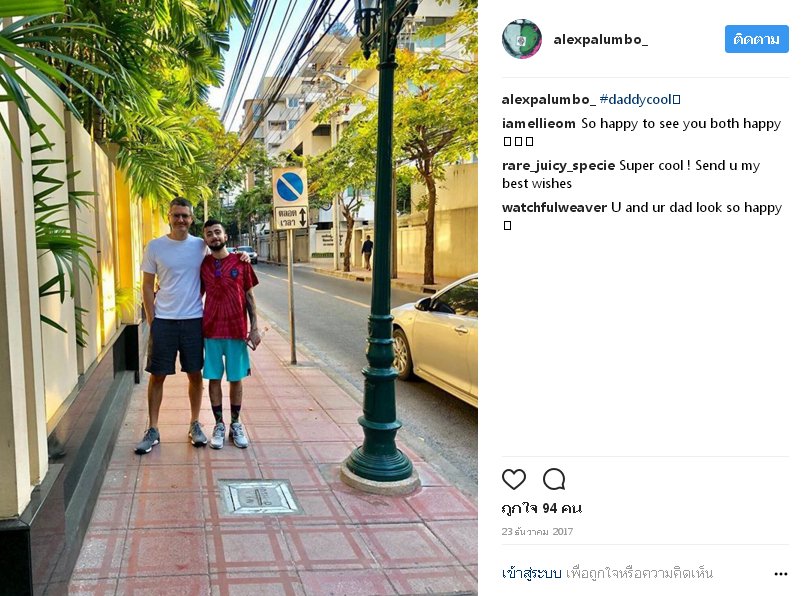Open the 23 December 2017 post date
The height and width of the screenshot is (596, 812).
pyautogui.click(x=537, y=531)
